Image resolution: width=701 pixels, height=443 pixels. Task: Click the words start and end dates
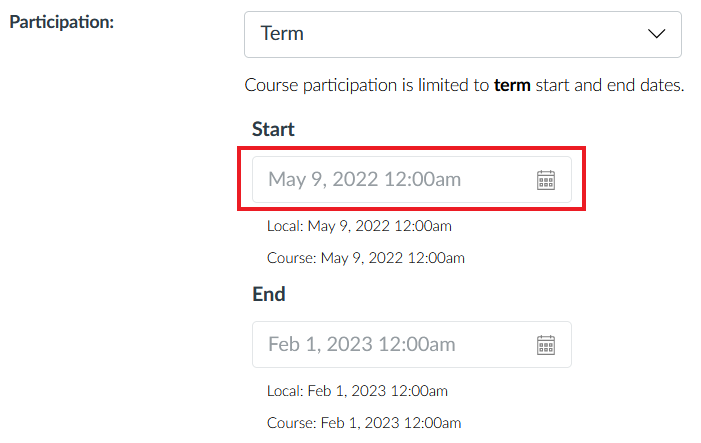click(610, 85)
